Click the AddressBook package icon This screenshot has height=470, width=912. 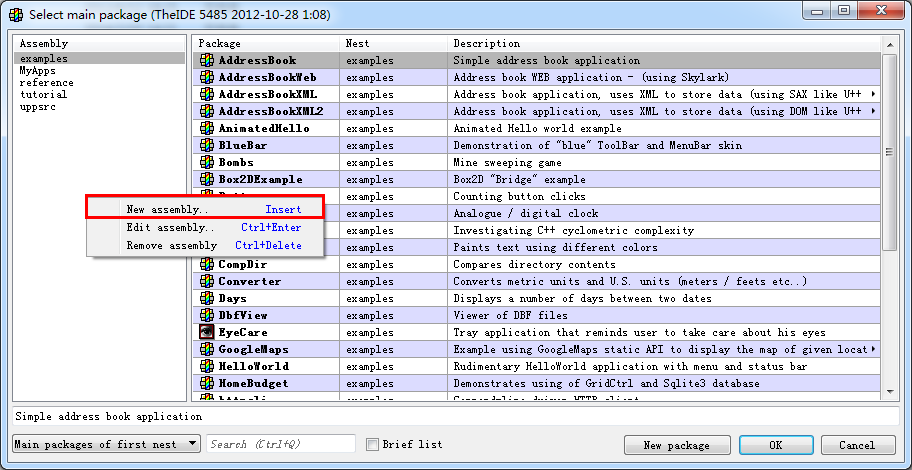(x=207, y=61)
